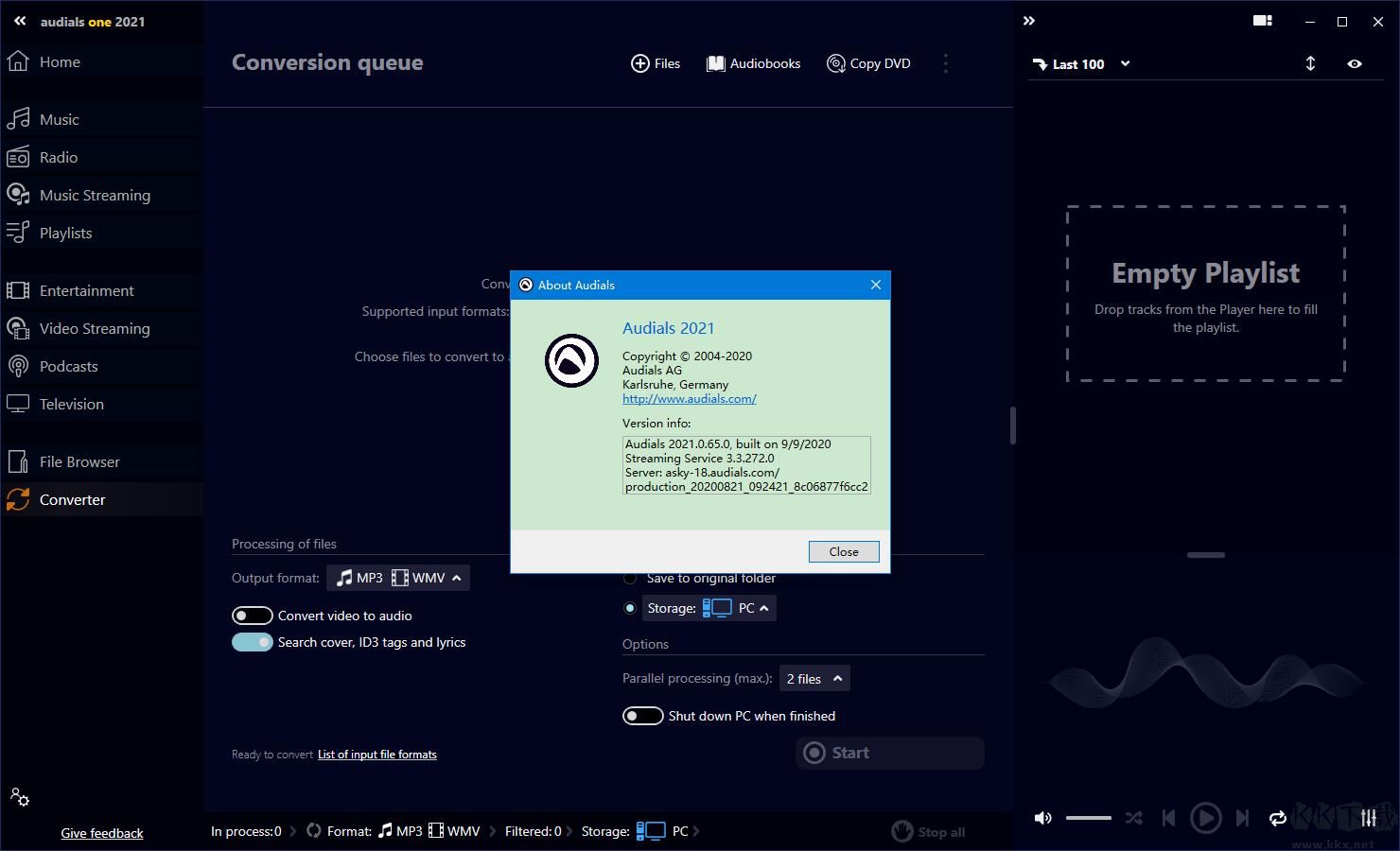Toggle Shut down PC when finished
Viewport: 1400px width, 851px height.
[x=642, y=716]
